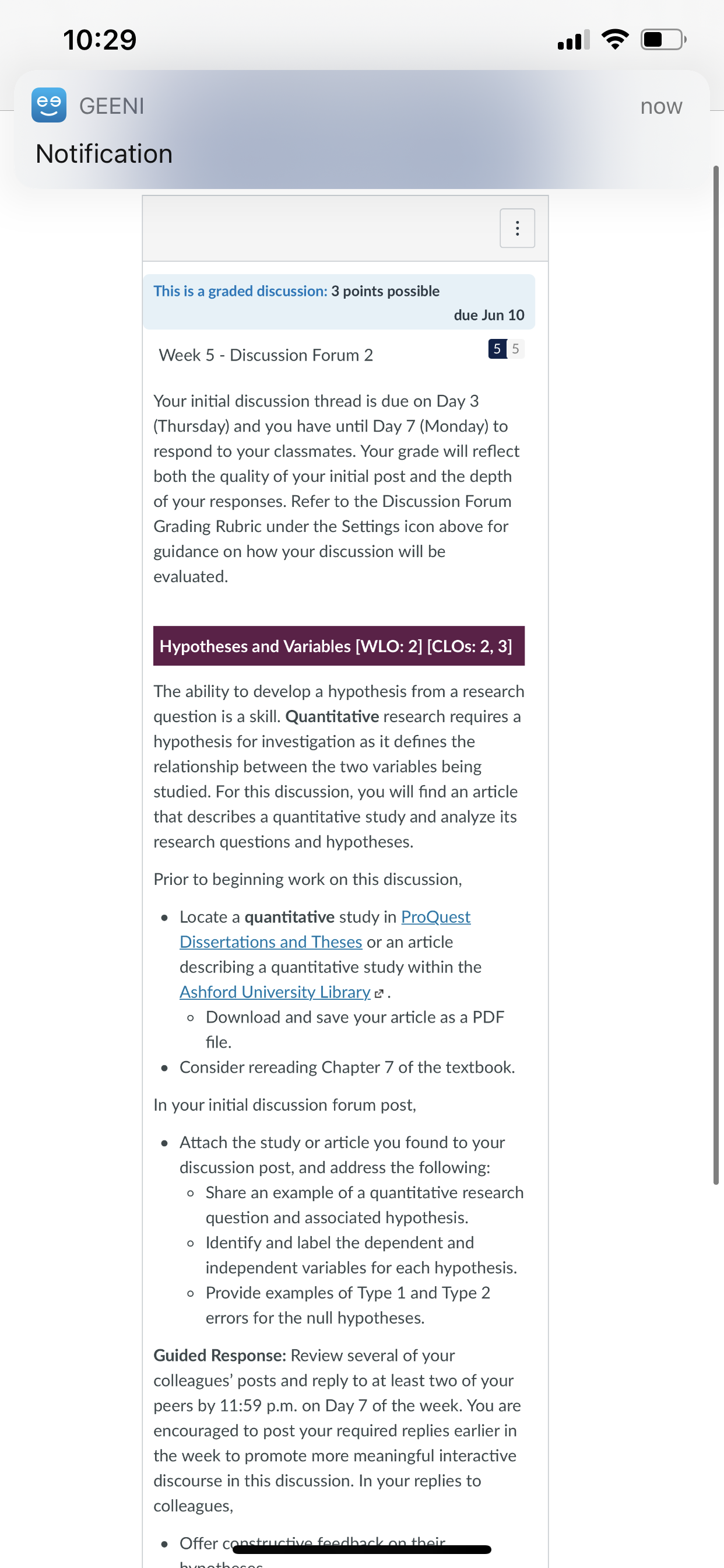Screen dimensions: 724x1568
Task: Click the page scrollbar on right edge
Action: [x=716, y=675]
